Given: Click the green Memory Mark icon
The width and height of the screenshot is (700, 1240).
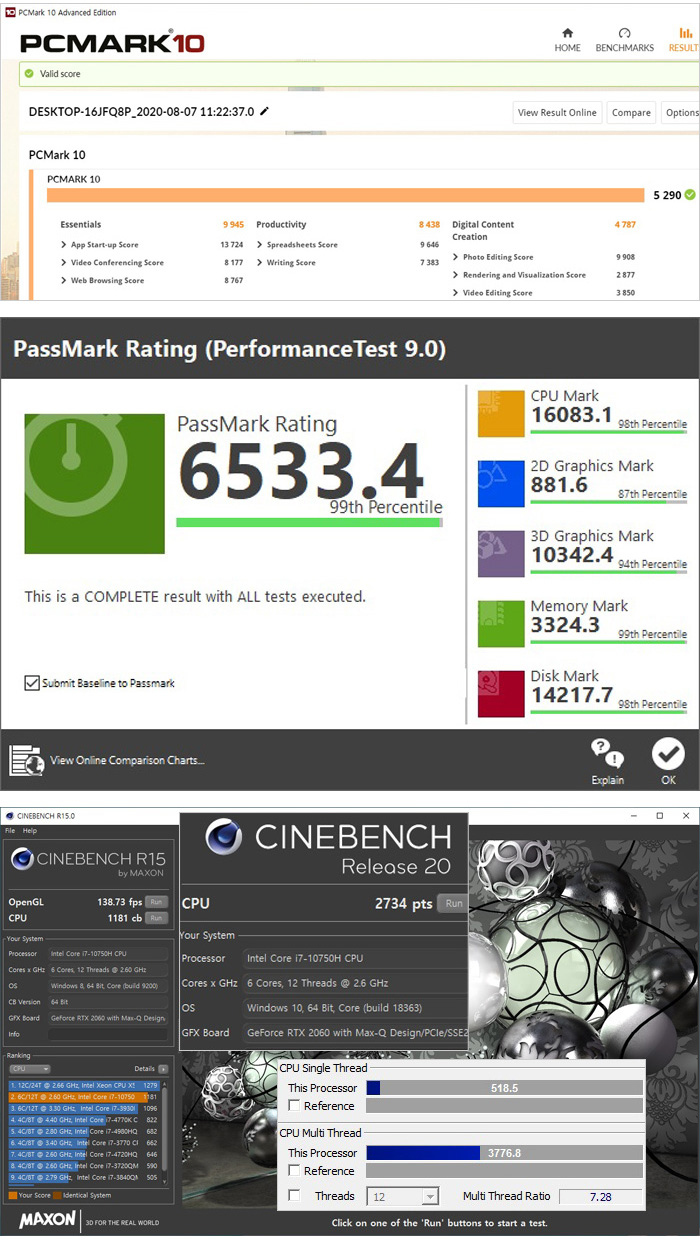Looking at the screenshot, I should (x=501, y=623).
